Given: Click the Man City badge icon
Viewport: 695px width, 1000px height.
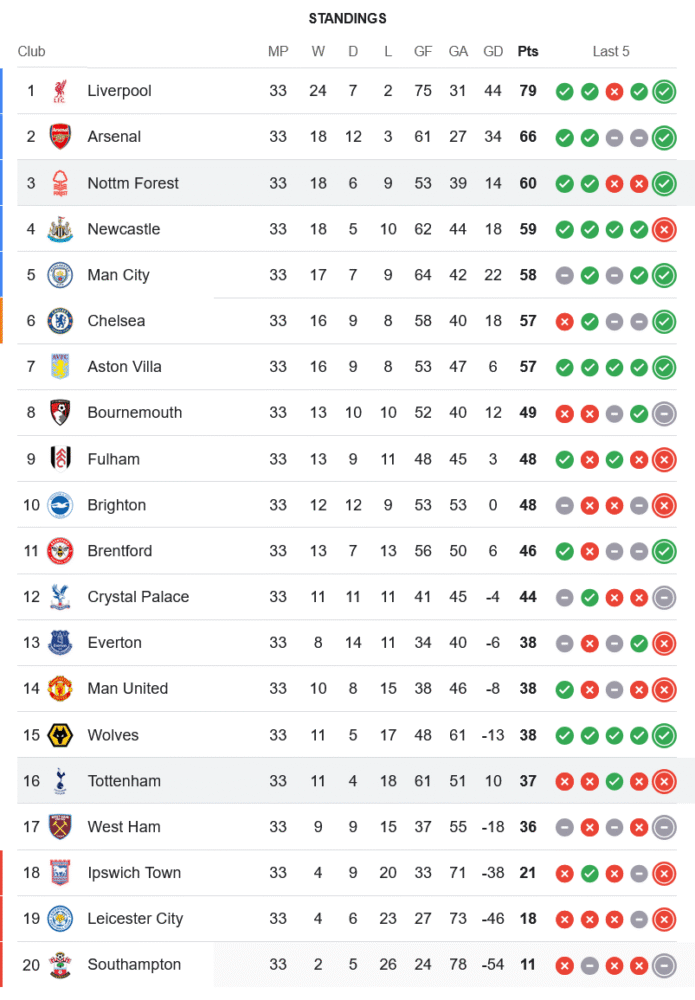Looking at the screenshot, I should [60, 275].
